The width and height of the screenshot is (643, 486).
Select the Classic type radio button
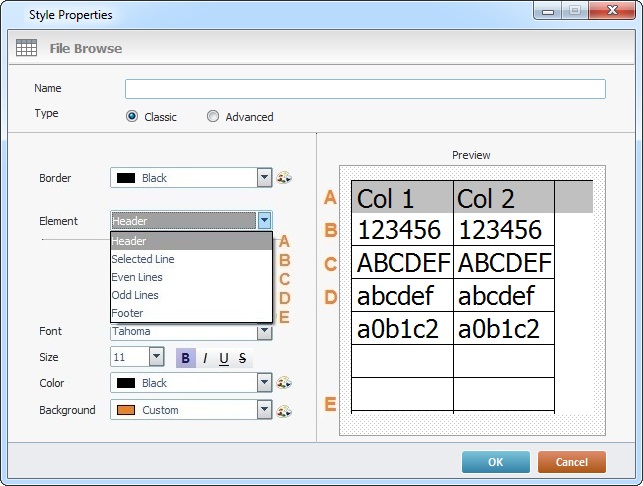coord(132,117)
